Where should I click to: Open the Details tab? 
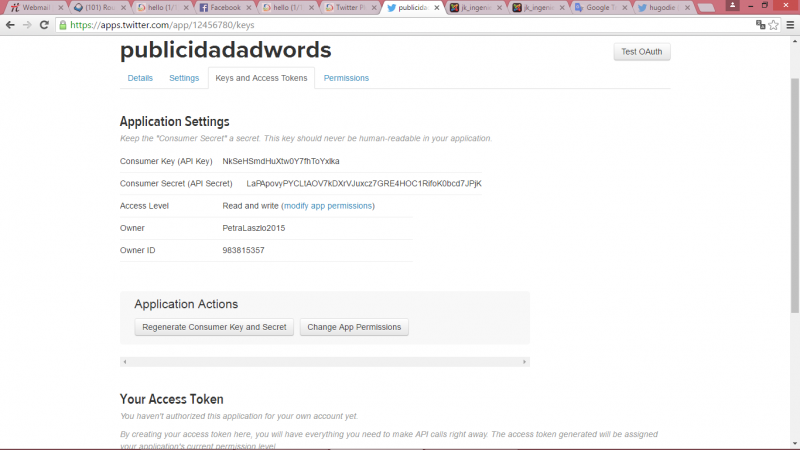click(140, 78)
